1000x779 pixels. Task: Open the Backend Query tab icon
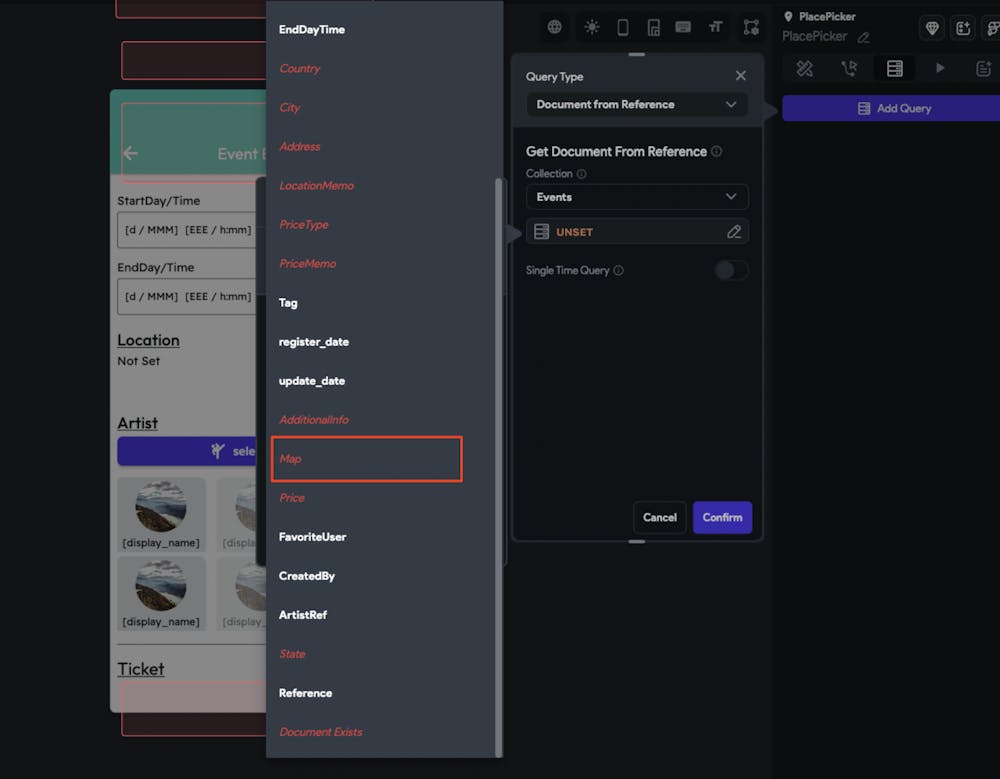point(894,68)
